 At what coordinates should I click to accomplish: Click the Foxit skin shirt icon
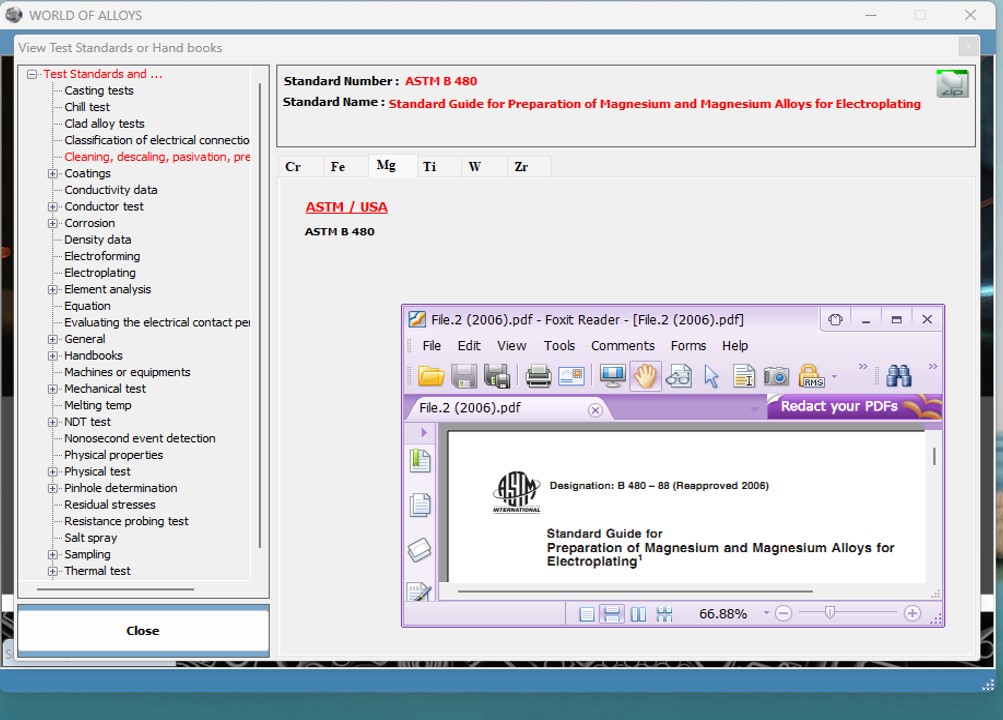tap(835, 320)
